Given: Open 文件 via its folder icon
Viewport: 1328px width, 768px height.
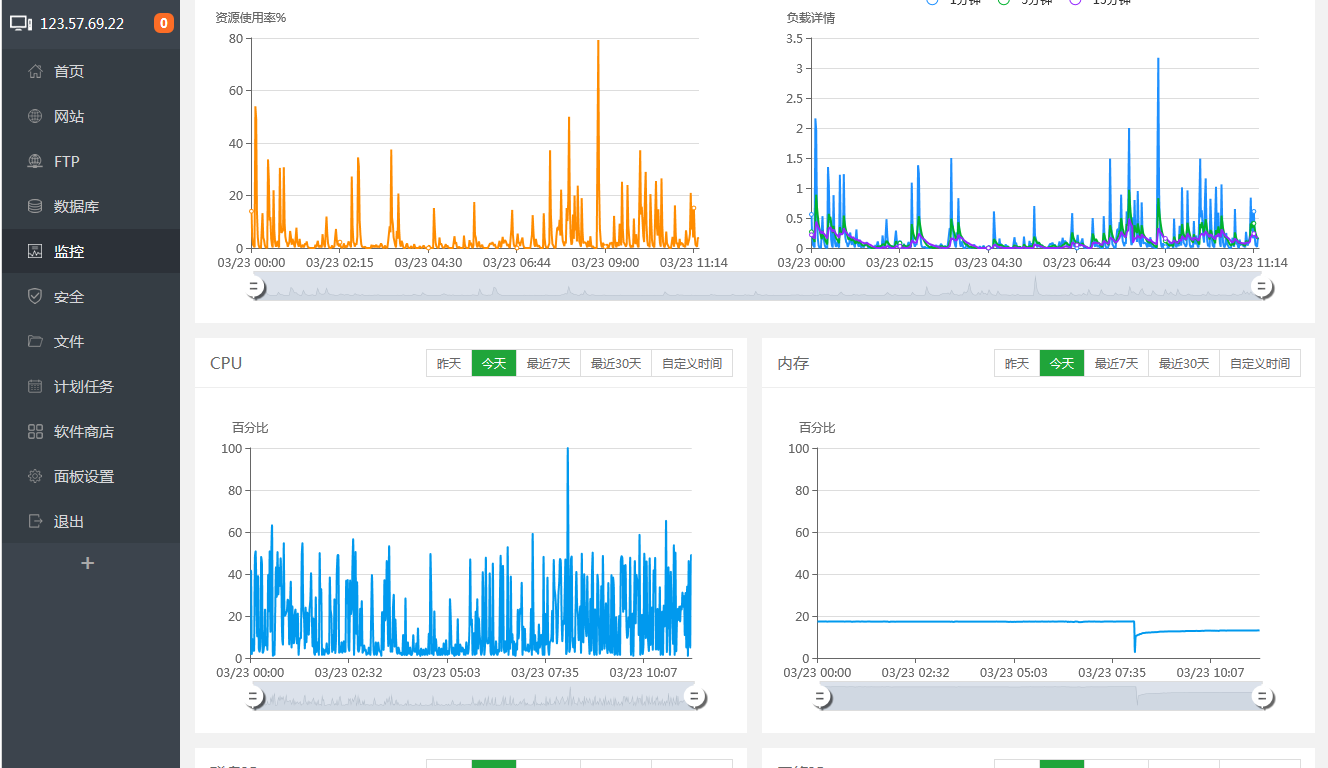Looking at the screenshot, I should pyautogui.click(x=35, y=341).
